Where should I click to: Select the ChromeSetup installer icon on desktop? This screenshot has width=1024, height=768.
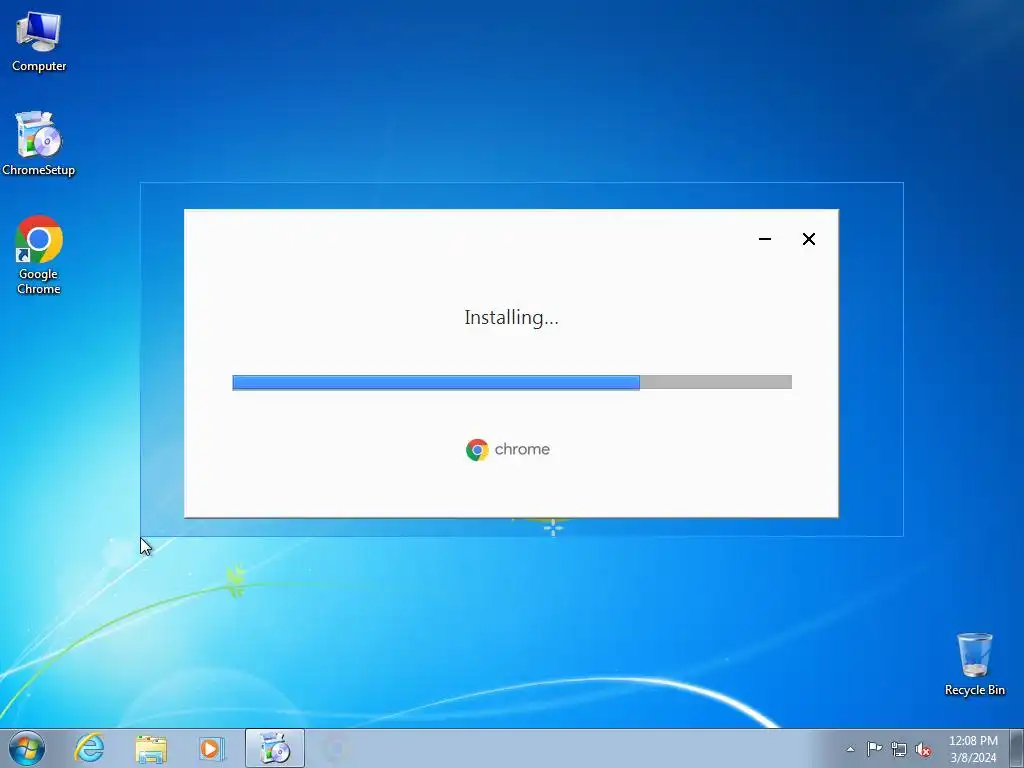point(39,143)
